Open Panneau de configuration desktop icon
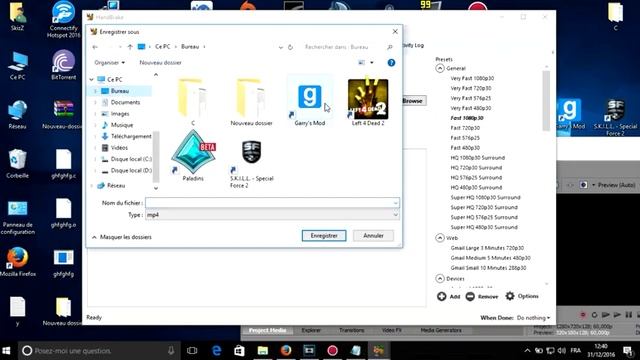 [18, 217]
